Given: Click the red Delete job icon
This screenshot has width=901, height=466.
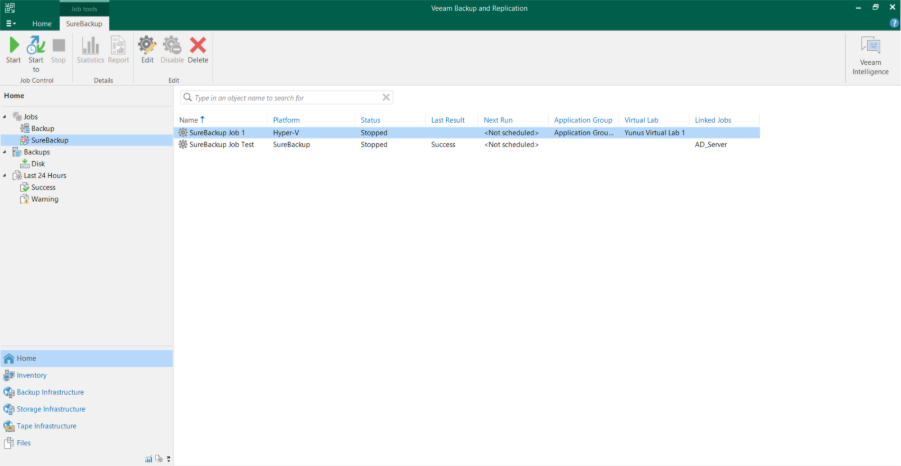Looking at the screenshot, I should coord(198,46).
